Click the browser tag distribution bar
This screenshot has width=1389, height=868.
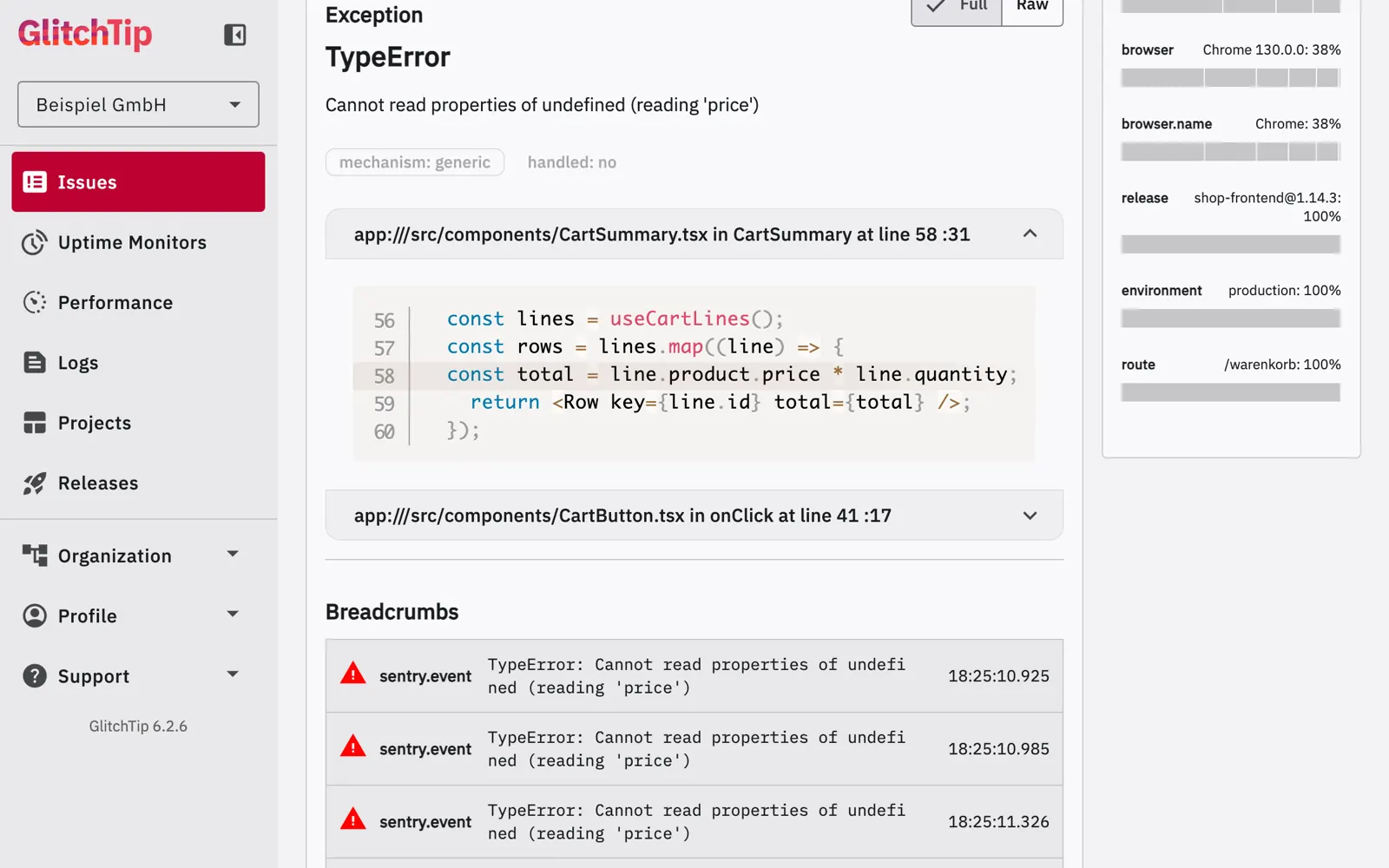click(x=1231, y=78)
